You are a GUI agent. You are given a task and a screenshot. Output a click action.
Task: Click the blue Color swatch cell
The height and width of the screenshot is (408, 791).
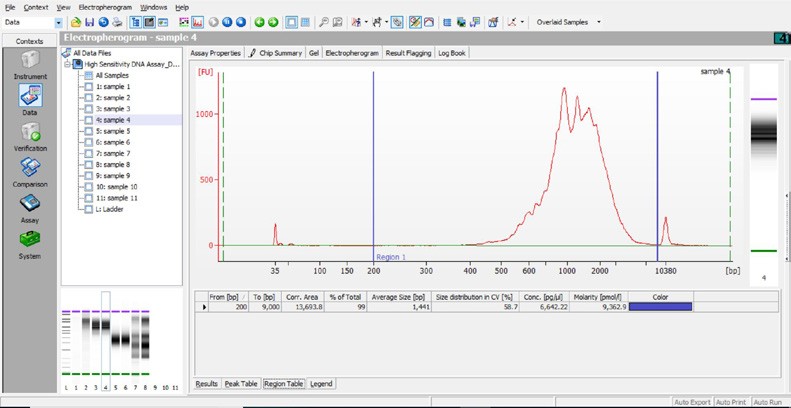pos(659,306)
